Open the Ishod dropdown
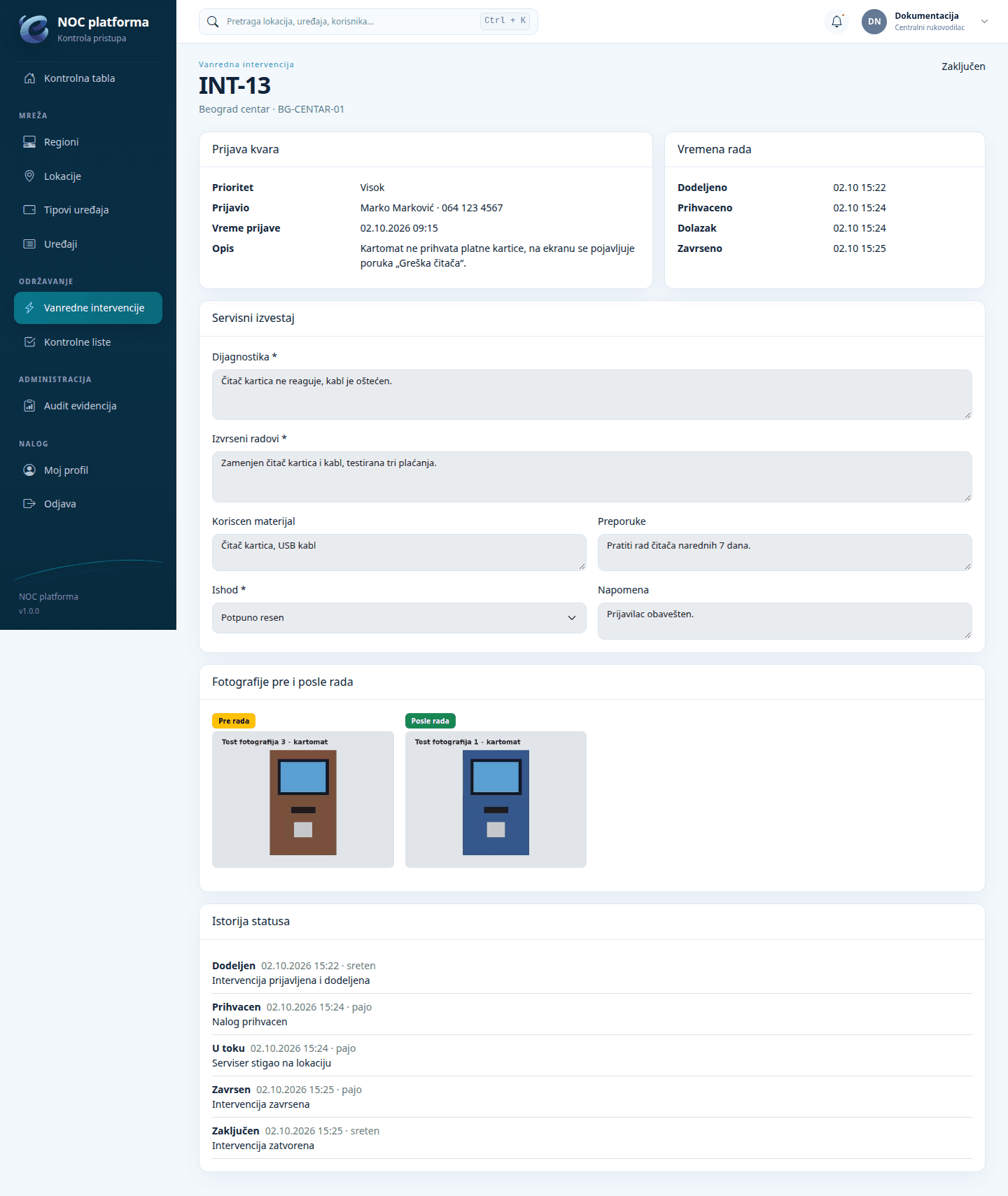 (399, 618)
